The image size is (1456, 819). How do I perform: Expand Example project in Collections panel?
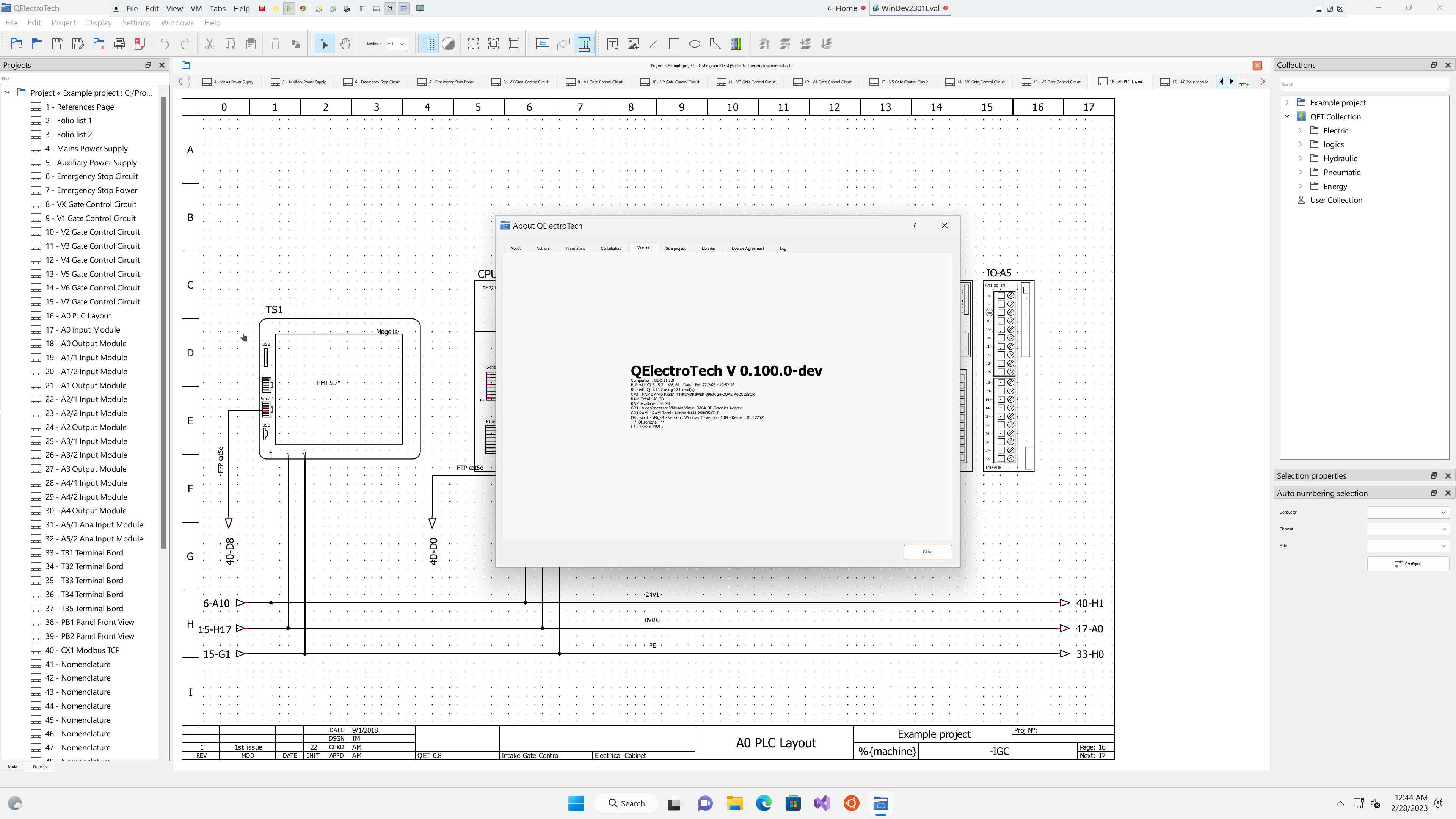coord(1288,102)
